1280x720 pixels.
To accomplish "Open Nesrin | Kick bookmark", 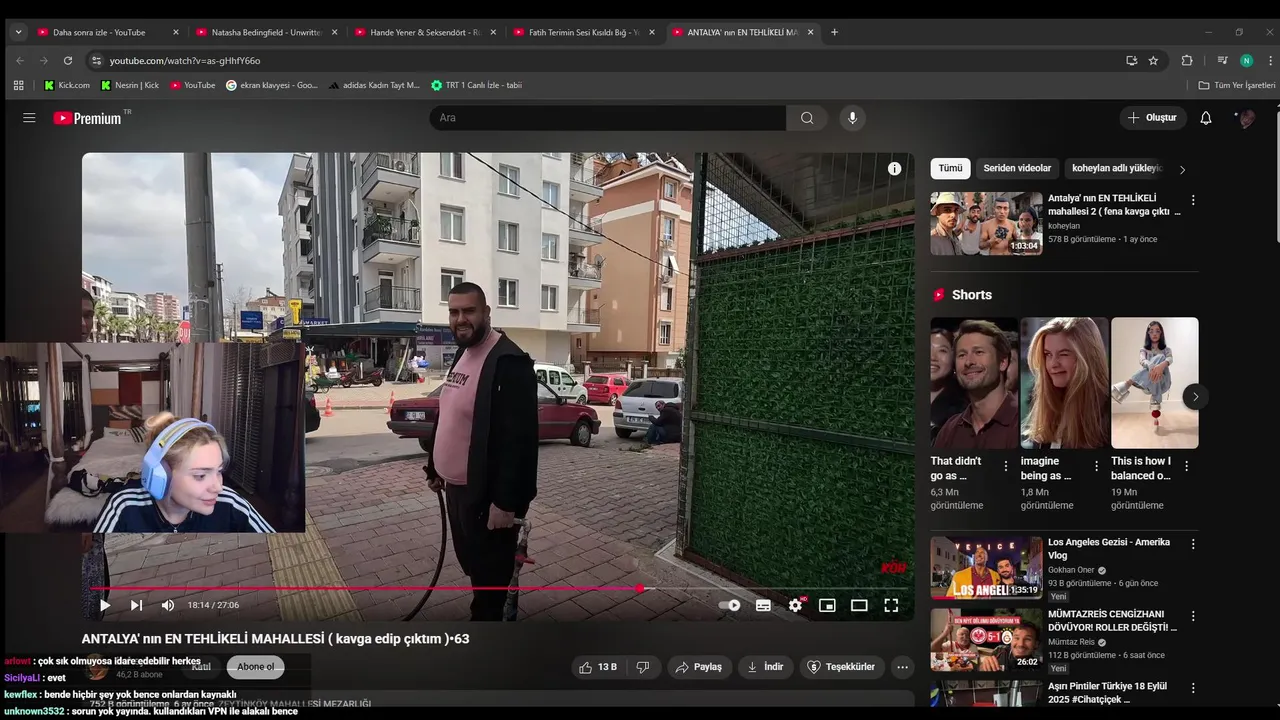I will (130, 85).
